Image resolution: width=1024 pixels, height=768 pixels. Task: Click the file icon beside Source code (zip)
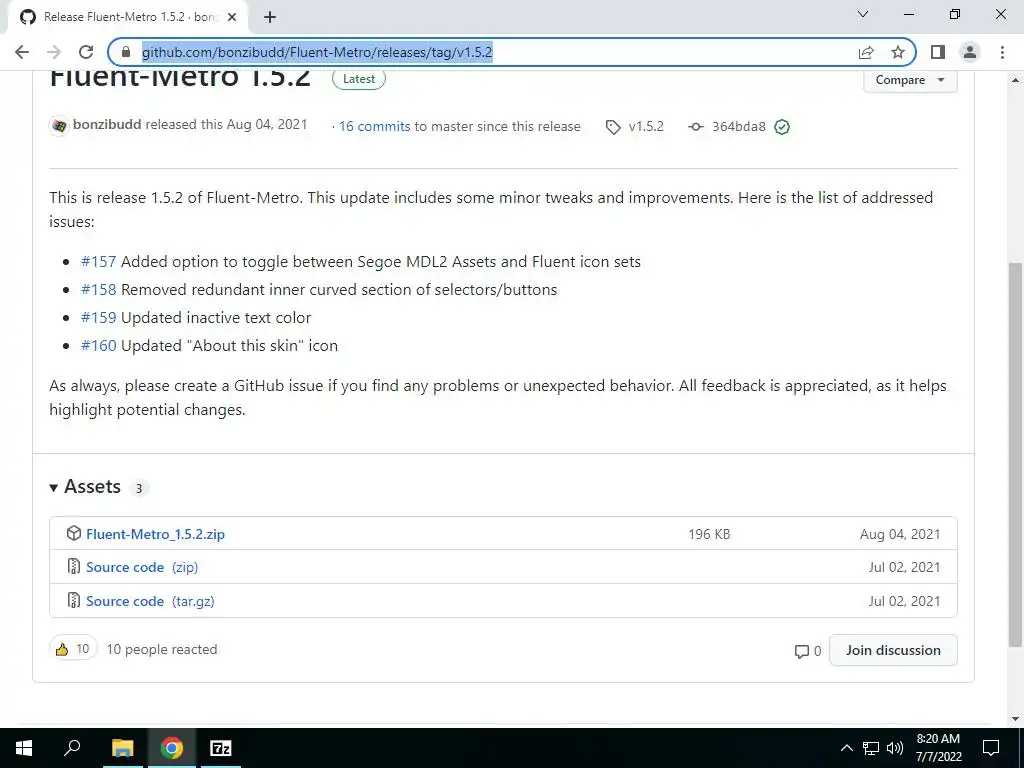coord(74,566)
